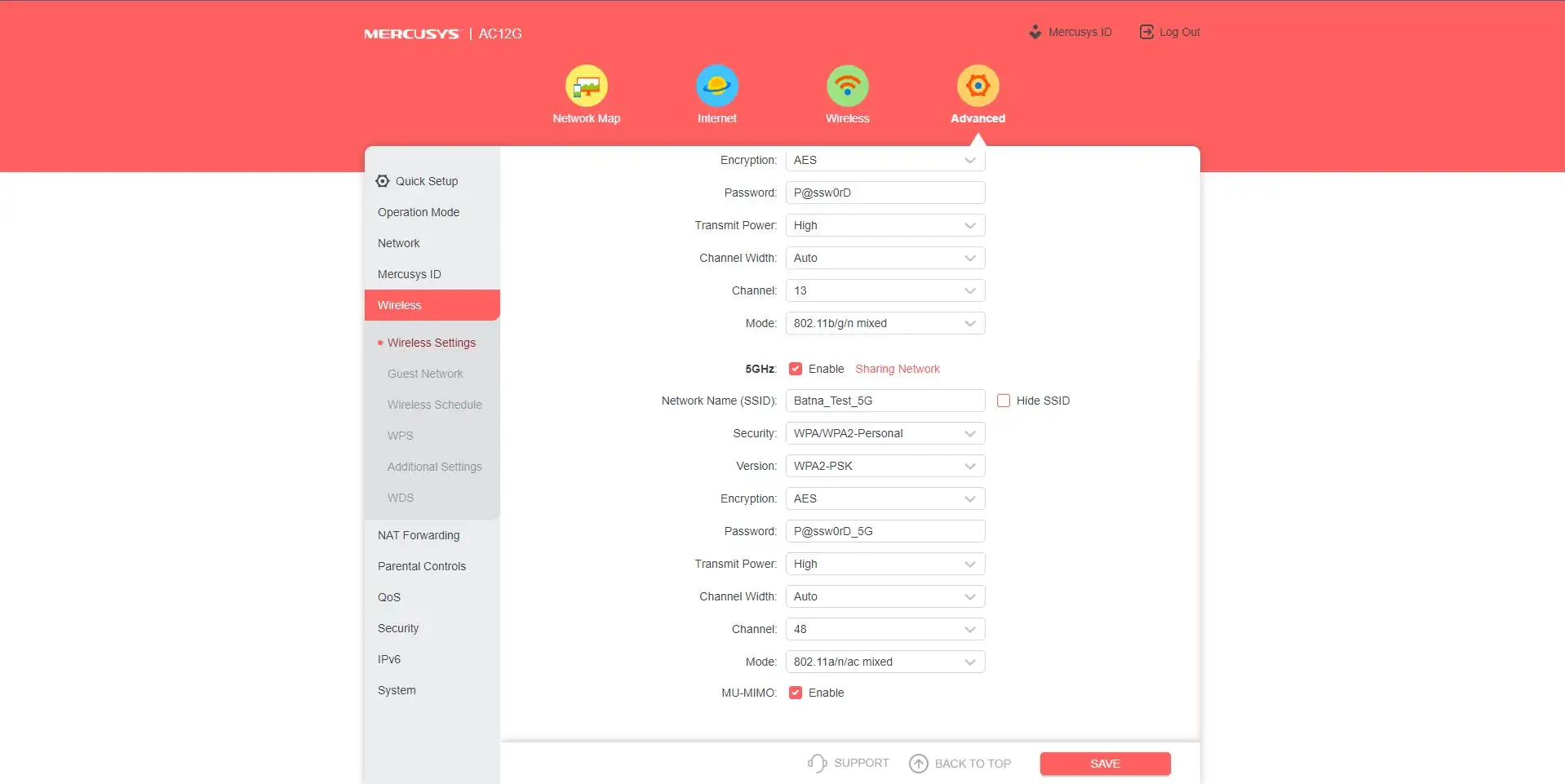Viewport: 1565px width, 784px height.
Task: Check the Hide SSID checkbox
Action: [x=1004, y=401]
